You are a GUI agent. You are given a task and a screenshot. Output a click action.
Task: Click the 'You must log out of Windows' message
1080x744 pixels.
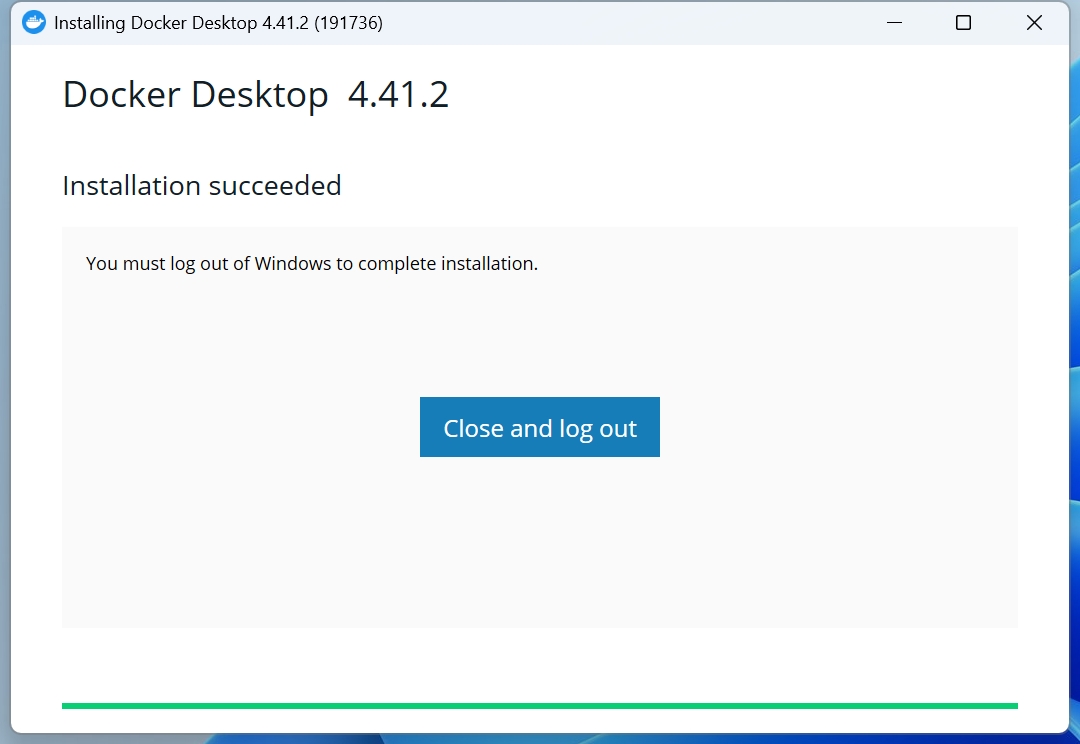312,264
